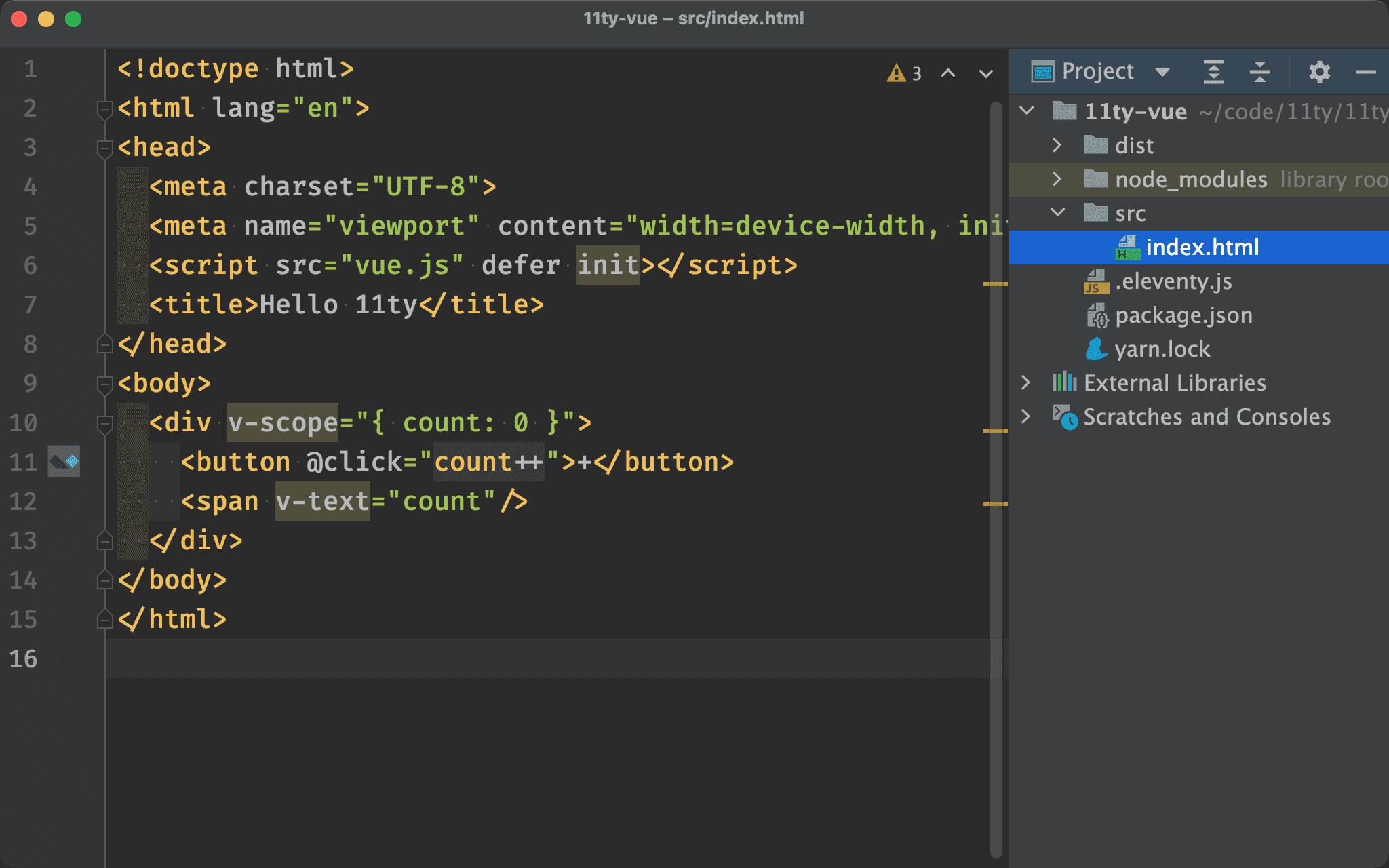Screen dimensions: 1389x868
Task: Expand Scratches and Consoles node
Action: tap(1026, 416)
